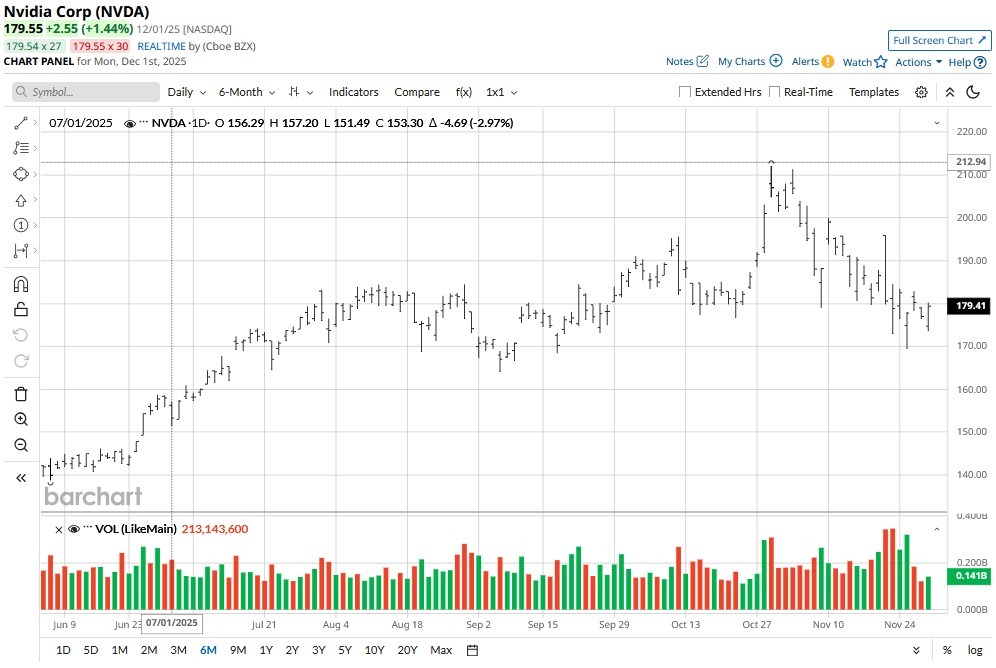
Task: Zoom in with the plus magnifier
Action: [x=20, y=419]
